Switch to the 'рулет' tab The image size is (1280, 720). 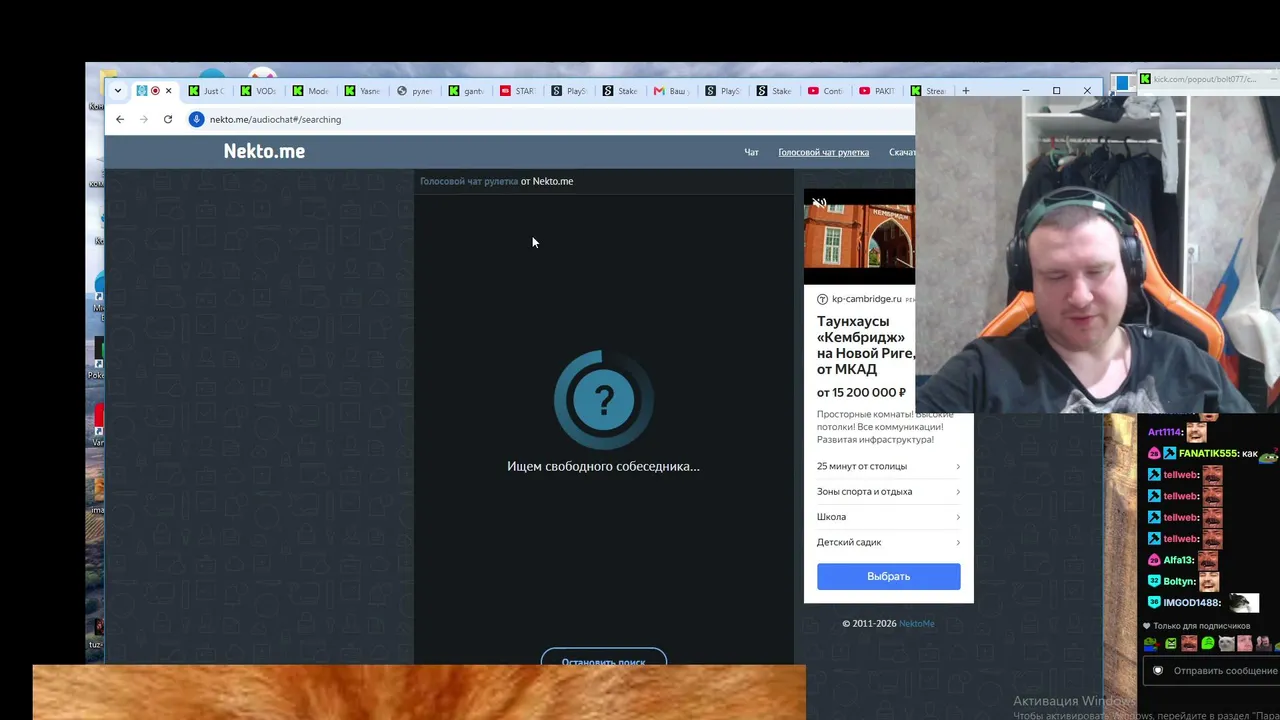[413, 91]
